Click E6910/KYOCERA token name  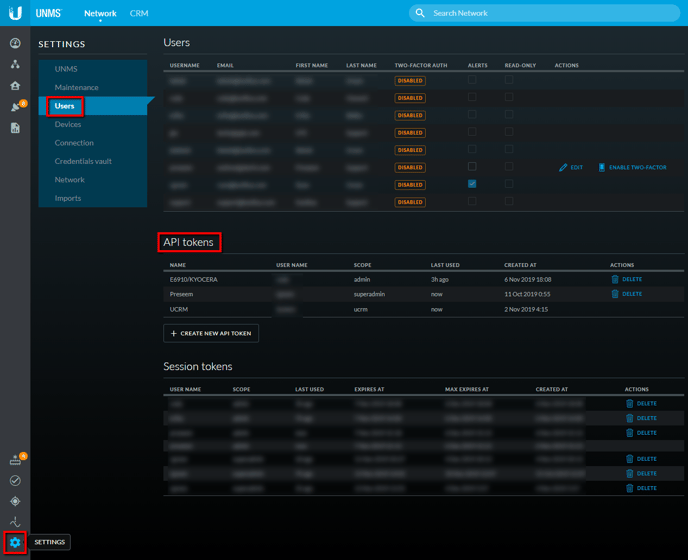coord(194,280)
